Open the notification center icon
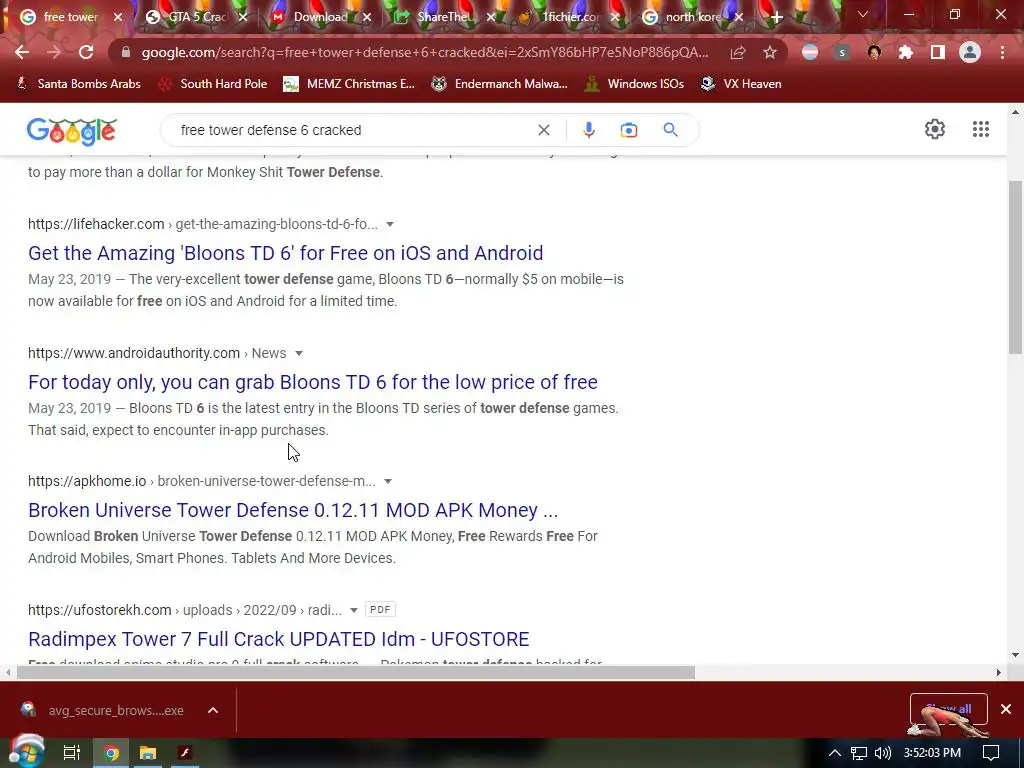Screen dimensions: 1024x768 click(x=991, y=753)
